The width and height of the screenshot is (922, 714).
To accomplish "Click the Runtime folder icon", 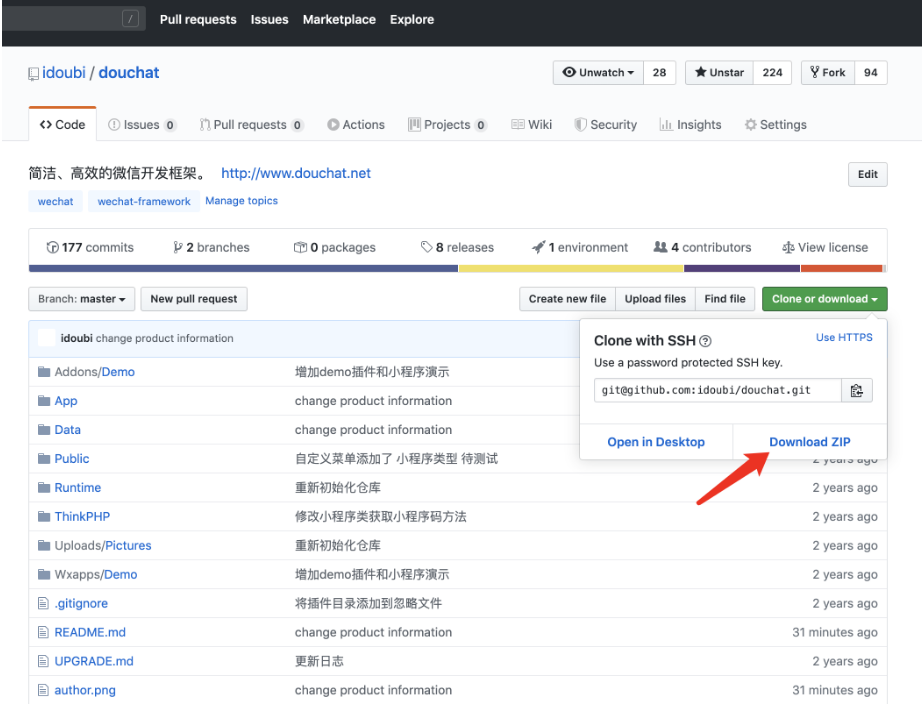I will point(44,488).
